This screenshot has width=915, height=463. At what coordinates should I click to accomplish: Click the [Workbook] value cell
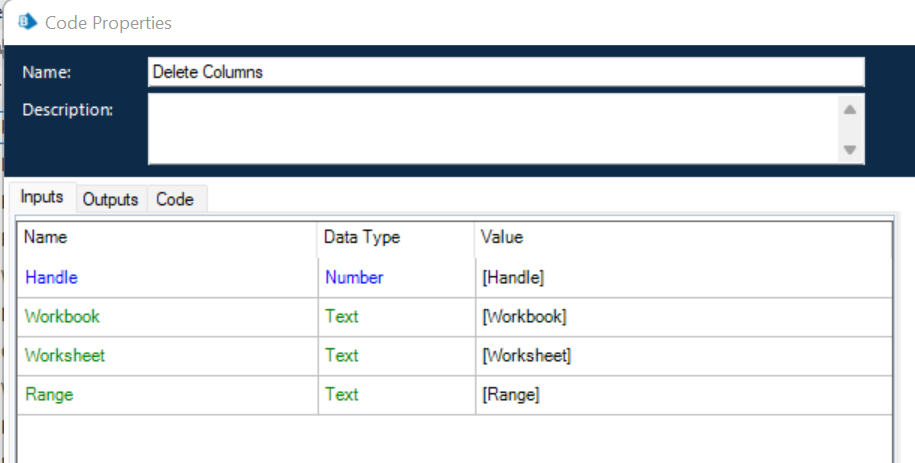(684, 316)
